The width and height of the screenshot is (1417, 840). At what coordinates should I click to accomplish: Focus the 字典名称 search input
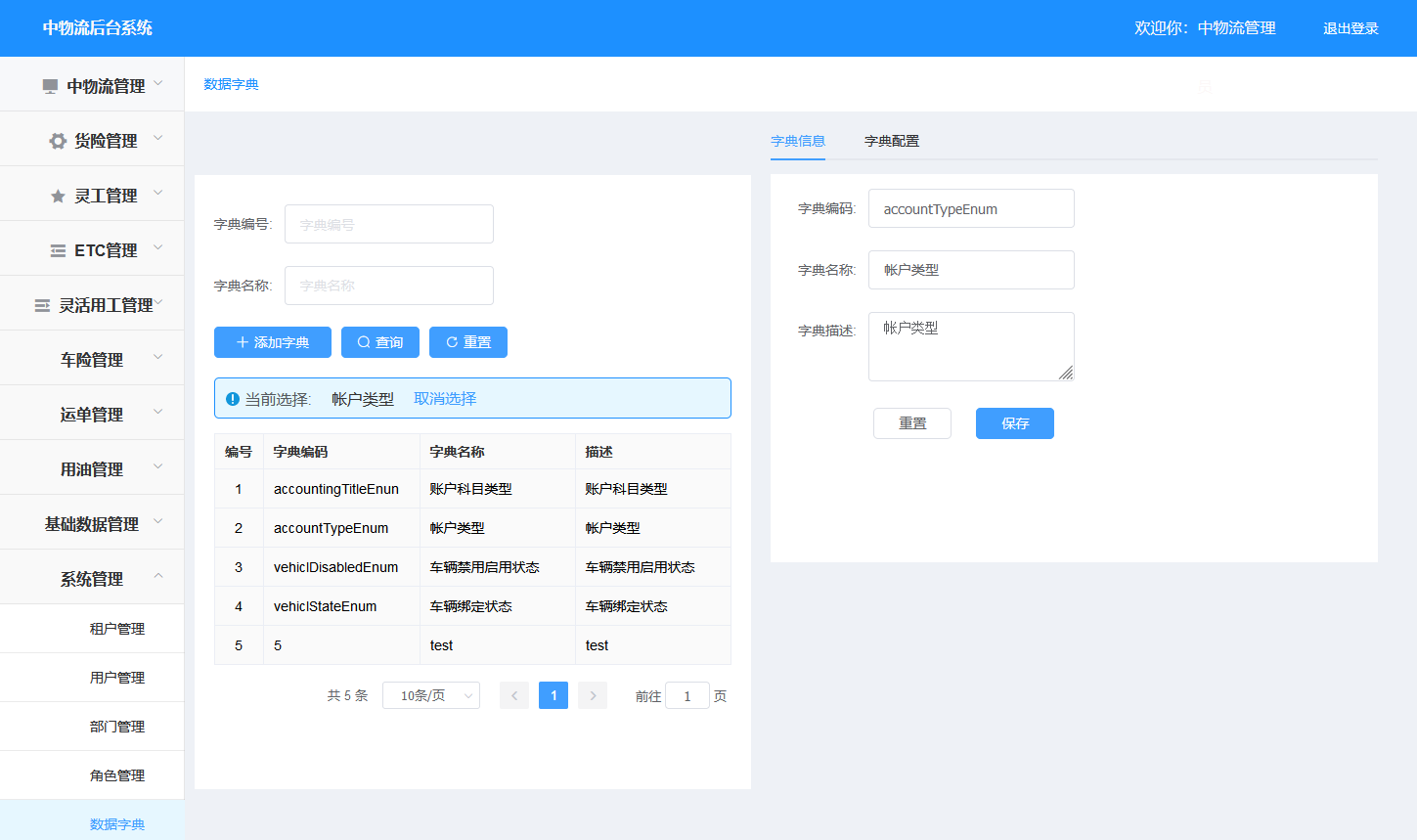click(389, 286)
